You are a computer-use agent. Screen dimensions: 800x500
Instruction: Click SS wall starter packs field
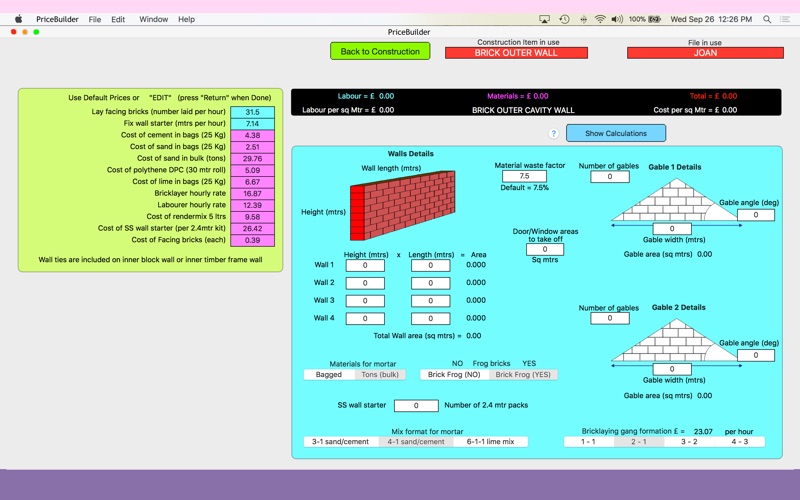[416, 406]
